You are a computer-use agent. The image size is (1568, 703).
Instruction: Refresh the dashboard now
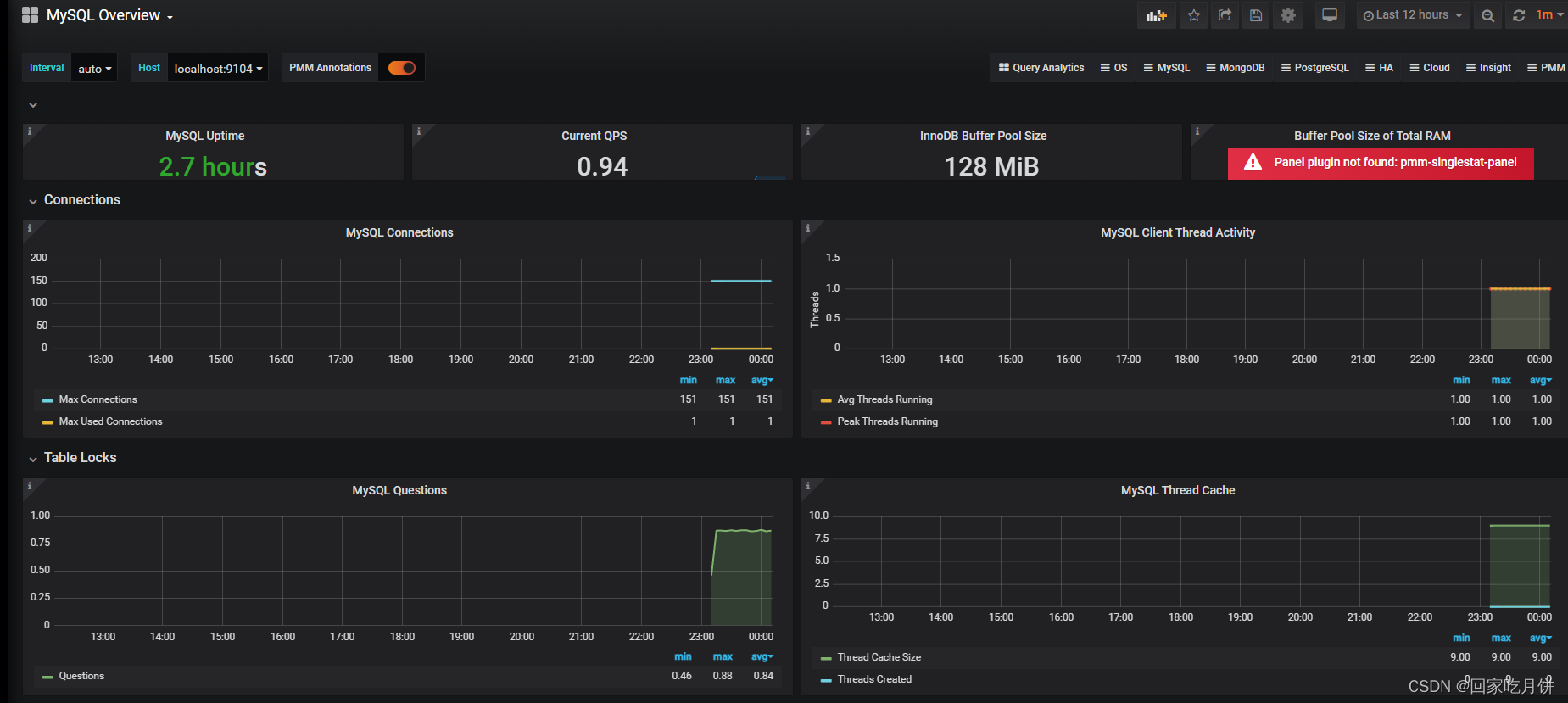(x=1518, y=15)
